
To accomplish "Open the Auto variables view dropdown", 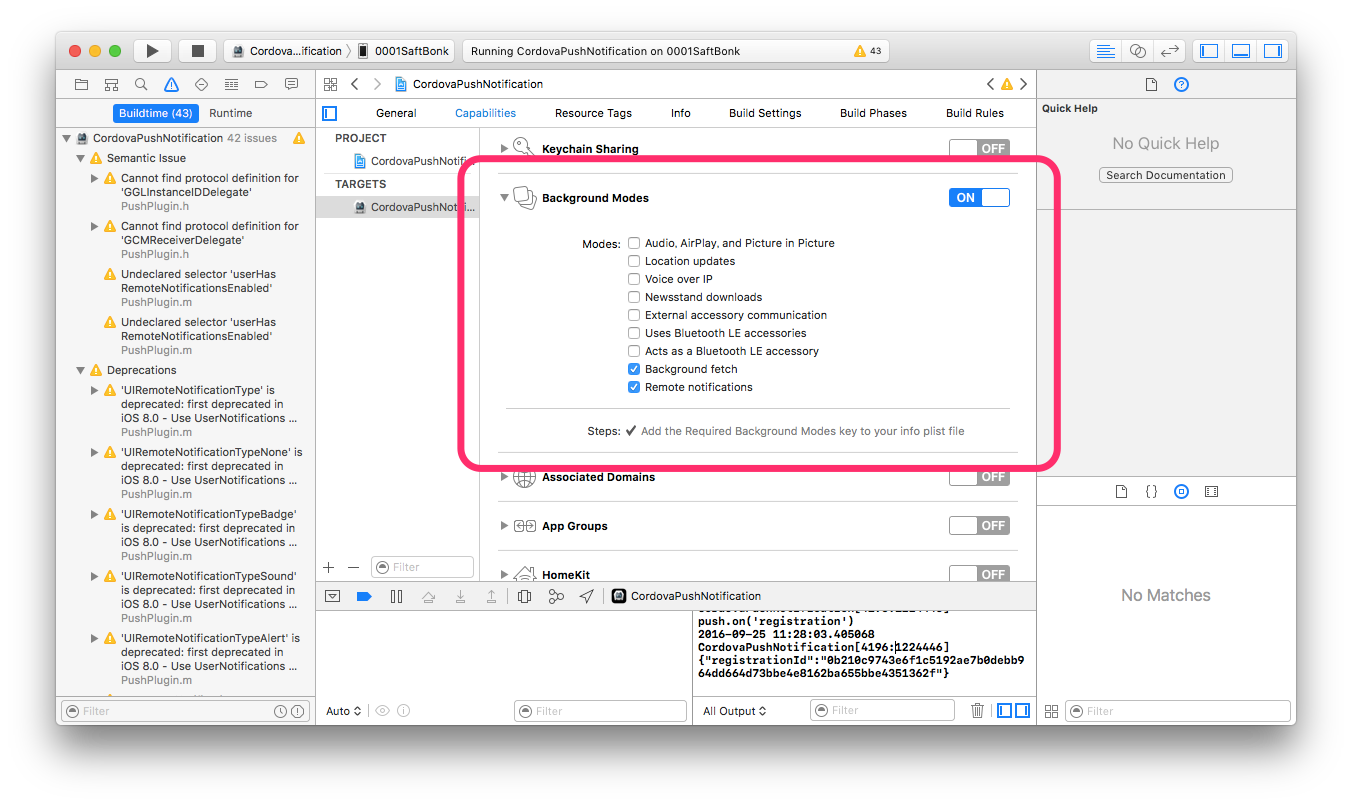I will (343, 711).
